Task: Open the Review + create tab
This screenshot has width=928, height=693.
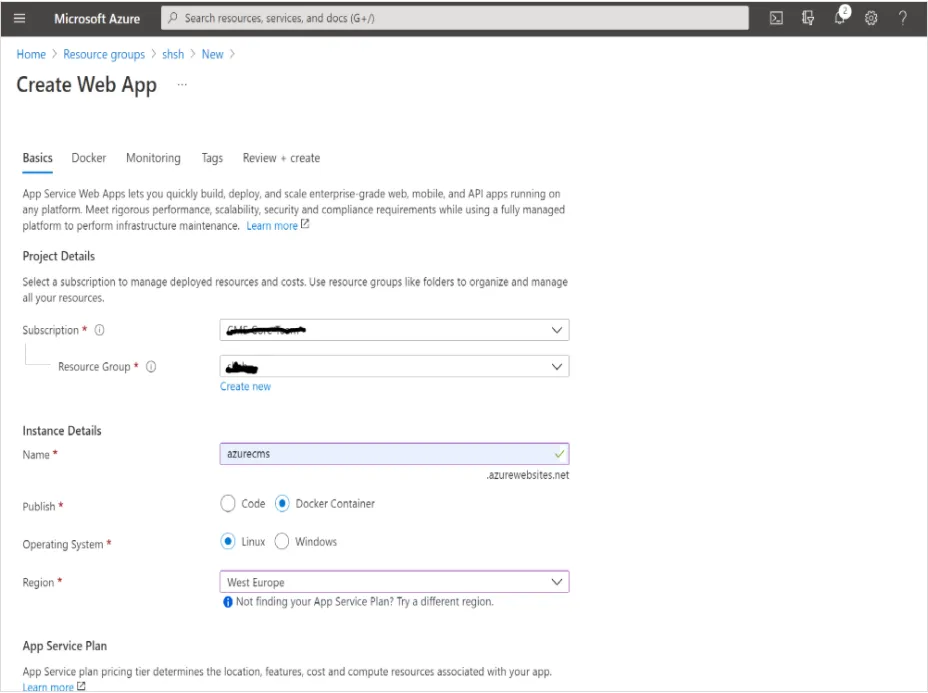Action: point(281,158)
